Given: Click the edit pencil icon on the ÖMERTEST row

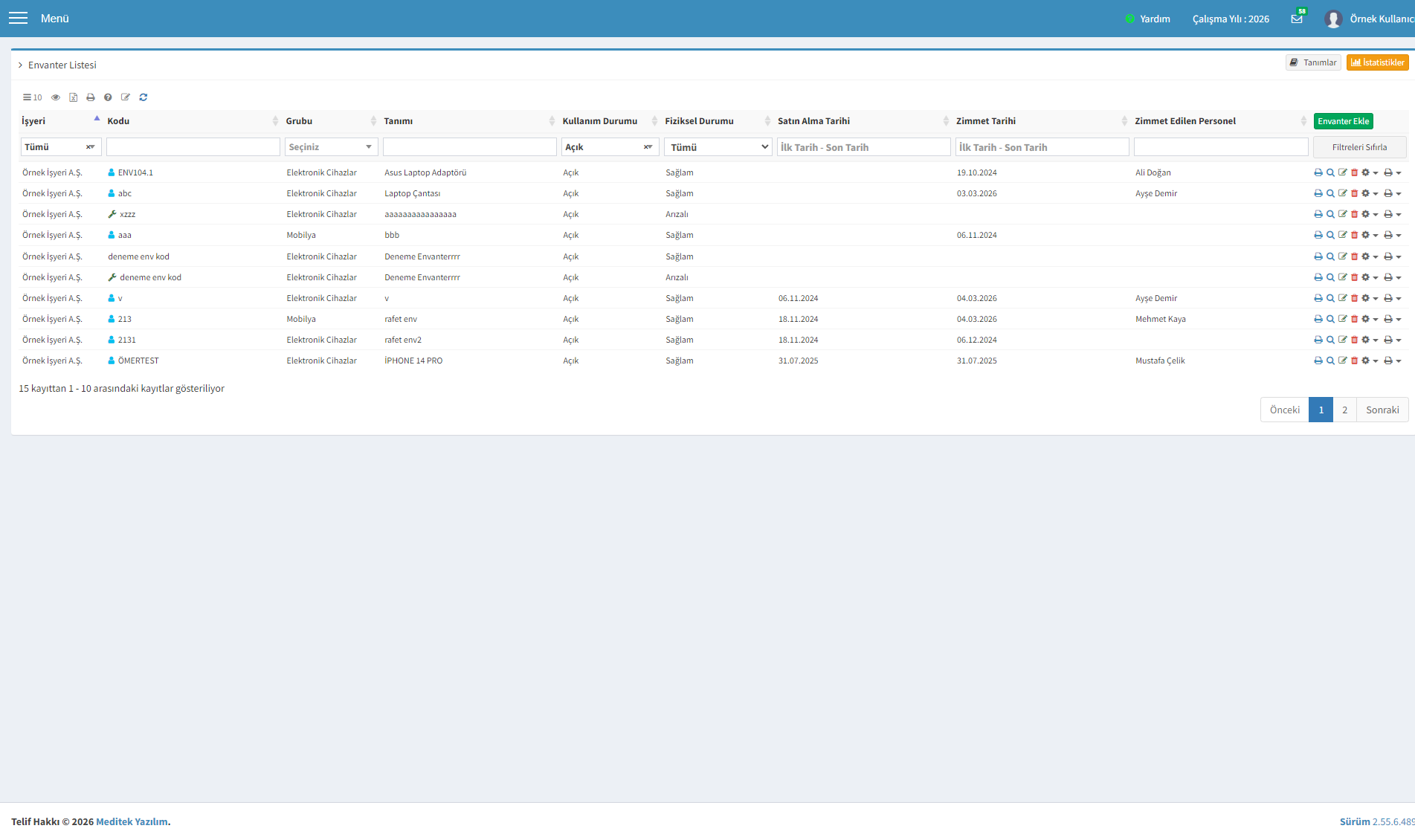Looking at the screenshot, I should click(x=1342, y=361).
